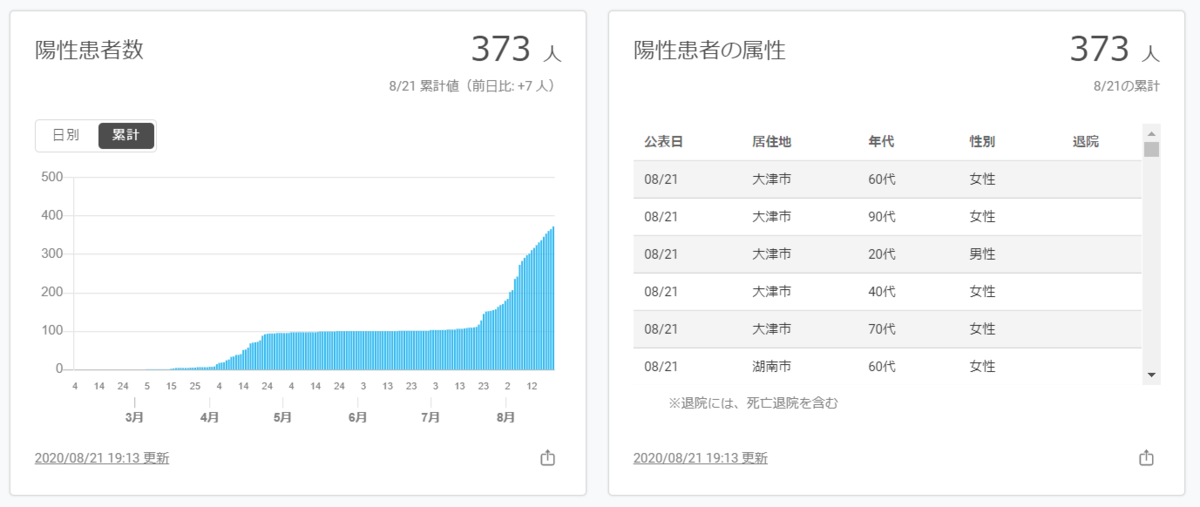Image resolution: width=1200 pixels, height=507 pixels.
Task: Click the 8/21の累計 note
Action: tap(1127, 86)
